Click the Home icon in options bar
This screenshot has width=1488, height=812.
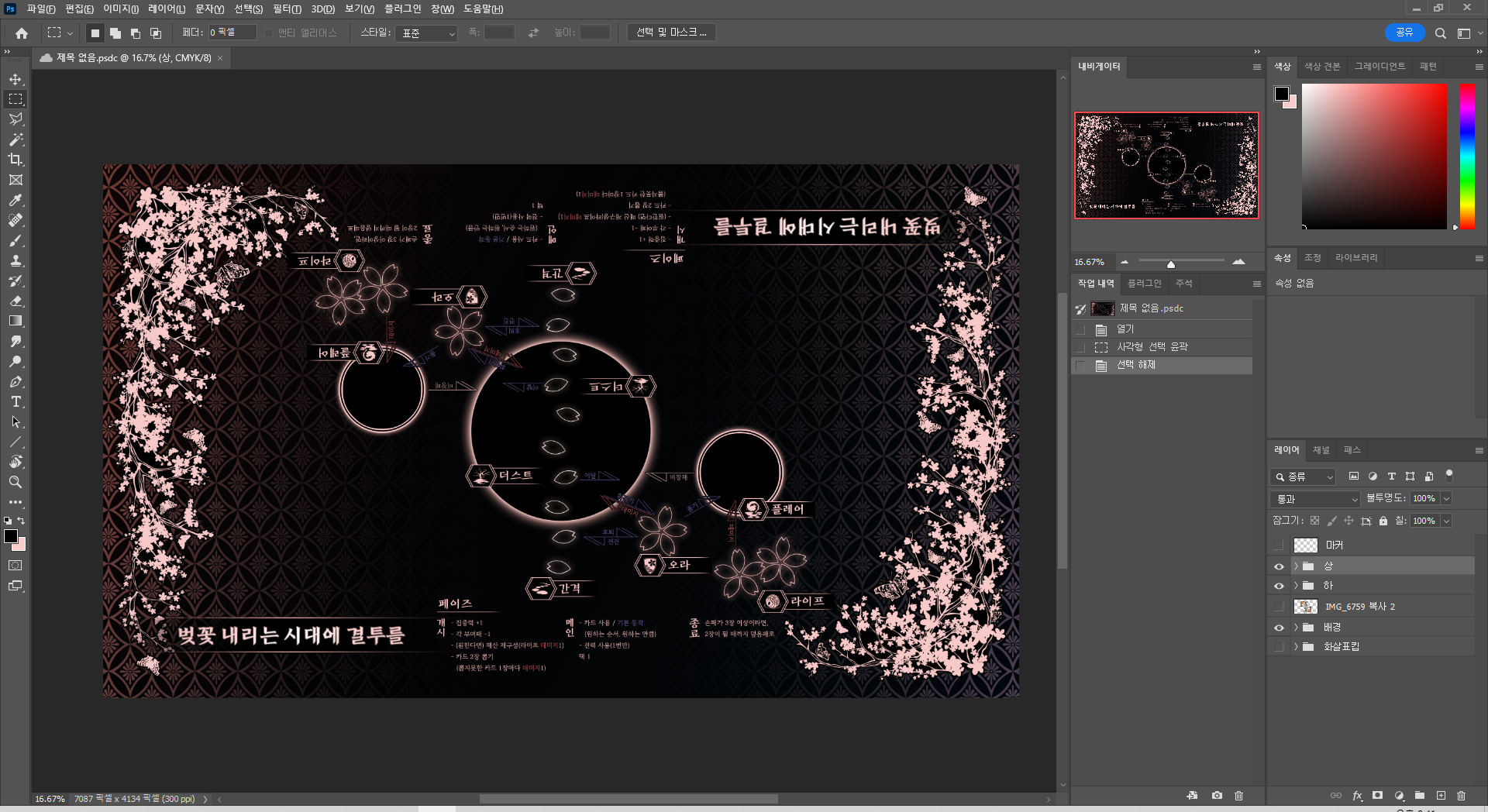[22, 33]
